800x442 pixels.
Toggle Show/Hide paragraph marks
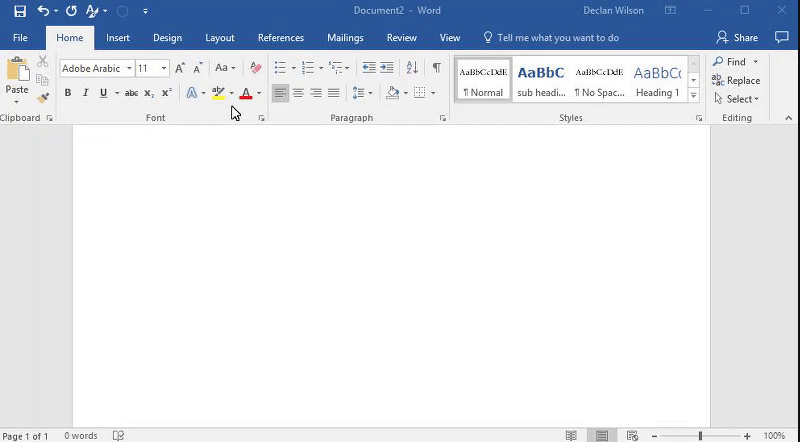click(x=436, y=68)
